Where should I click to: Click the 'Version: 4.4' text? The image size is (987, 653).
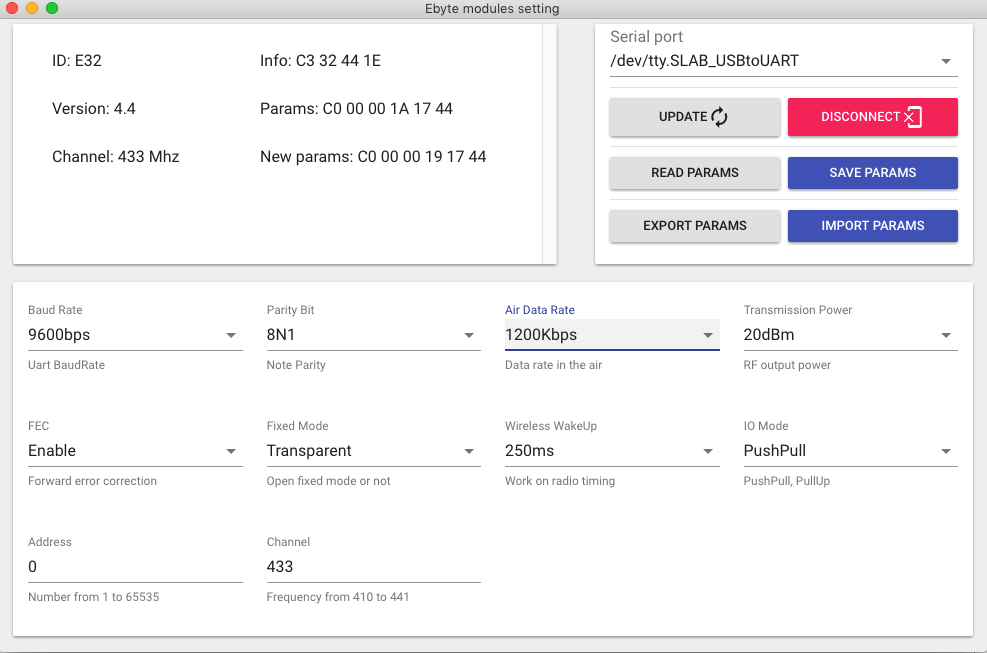coord(94,109)
